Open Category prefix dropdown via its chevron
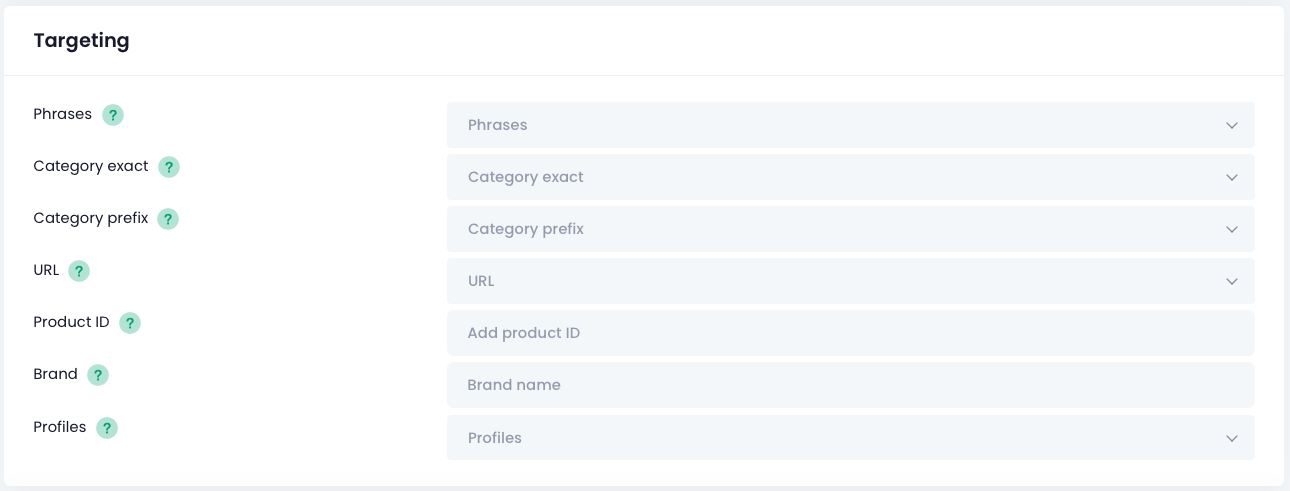 [x=1231, y=230]
